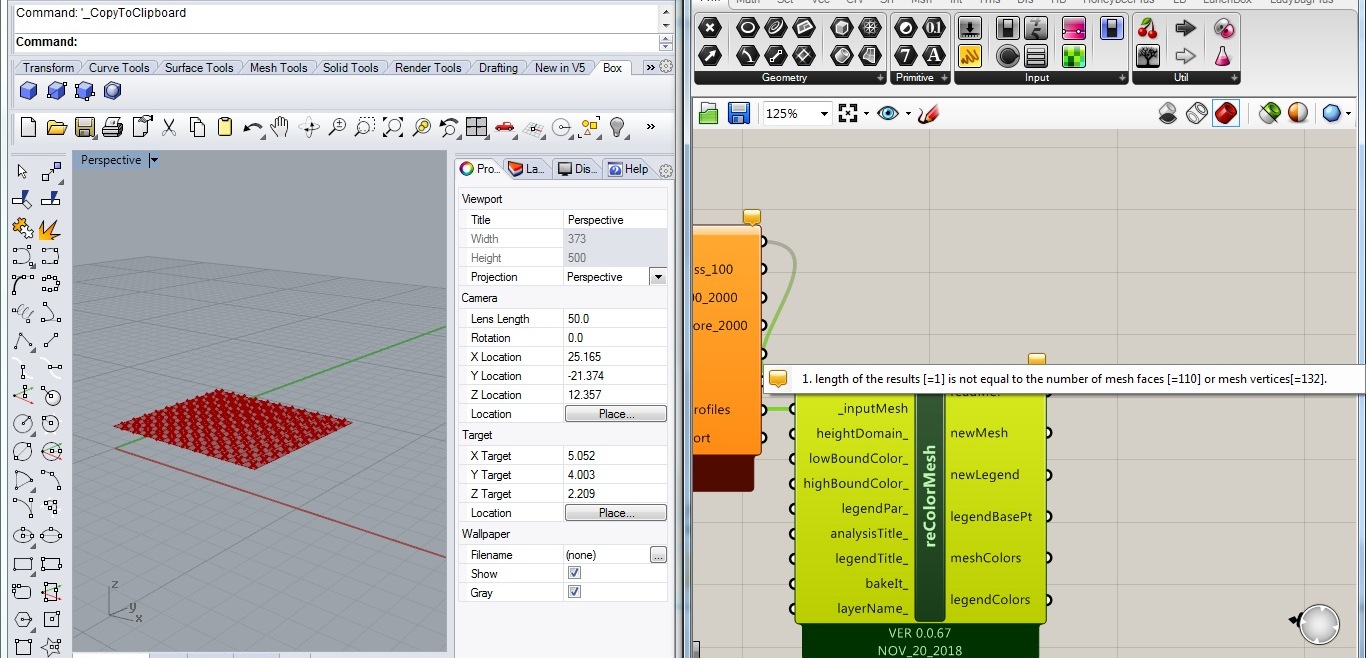Viewport: 1366px width, 658px height.
Task: Click the light bulb icon in Rhino toolbar
Action: [x=617, y=127]
